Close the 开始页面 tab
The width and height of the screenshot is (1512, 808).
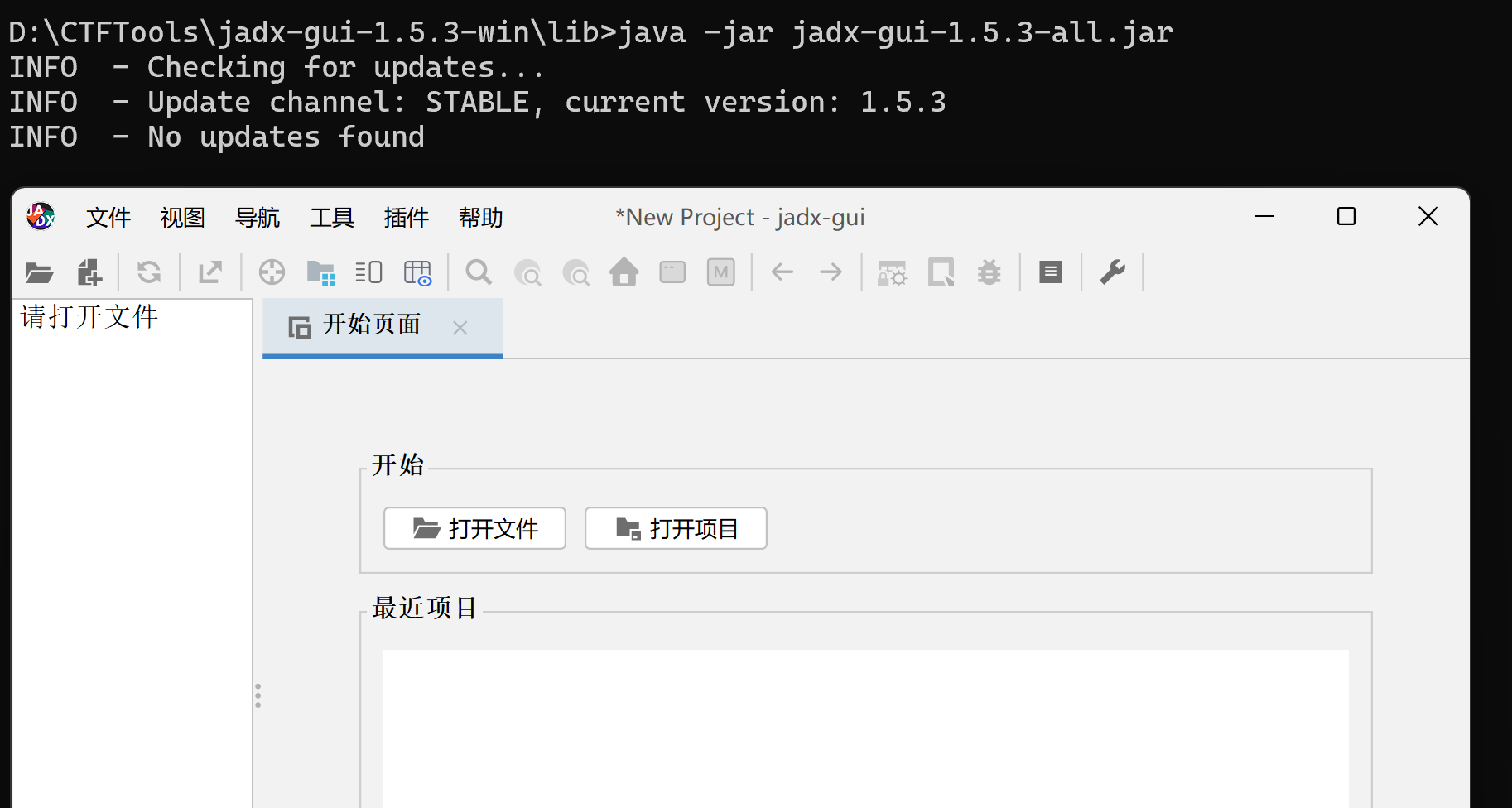[x=460, y=328]
